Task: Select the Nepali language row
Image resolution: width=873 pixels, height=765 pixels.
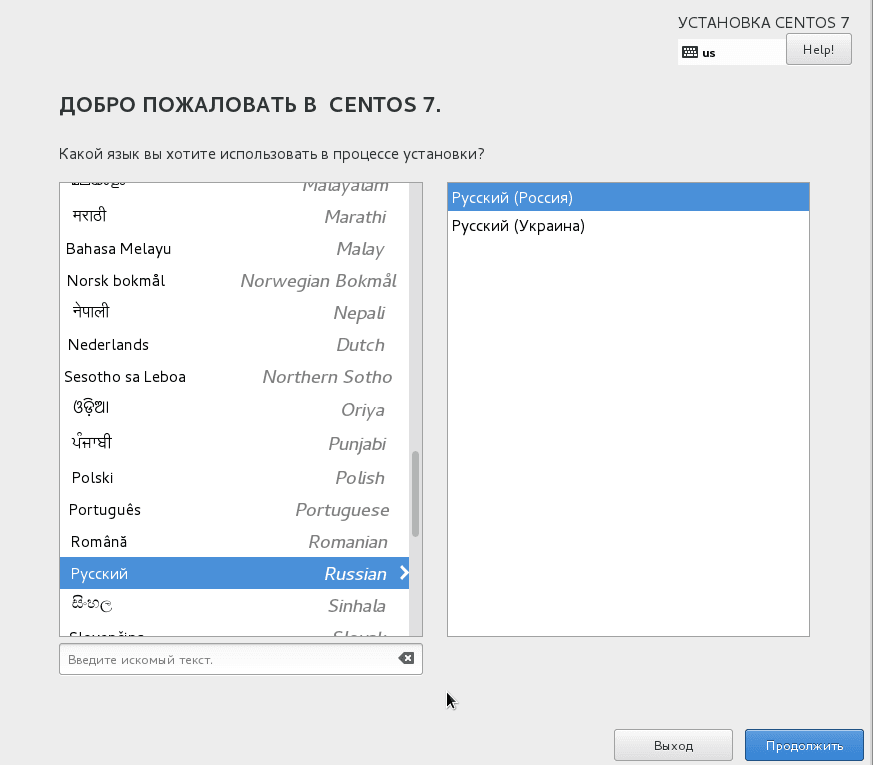Action: tap(234, 312)
